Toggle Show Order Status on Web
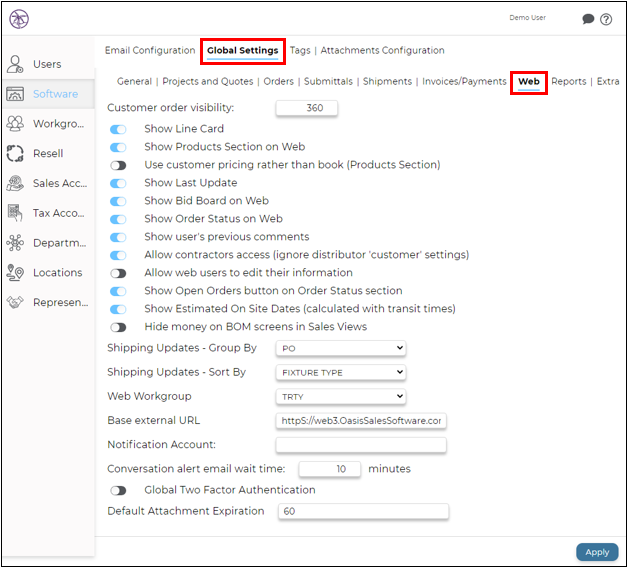Image resolution: width=630 pixels, height=570 pixels. [x=118, y=219]
